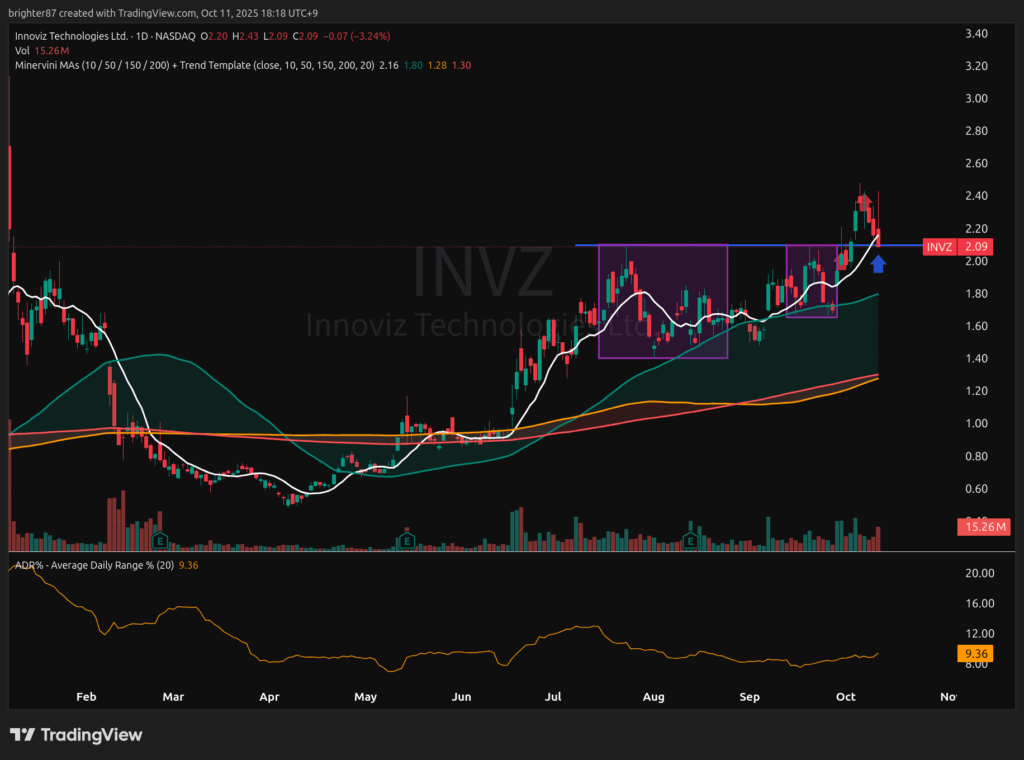Click the red up arrow above October candles
Viewport: 1024px width, 760px height.
(863, 203)
